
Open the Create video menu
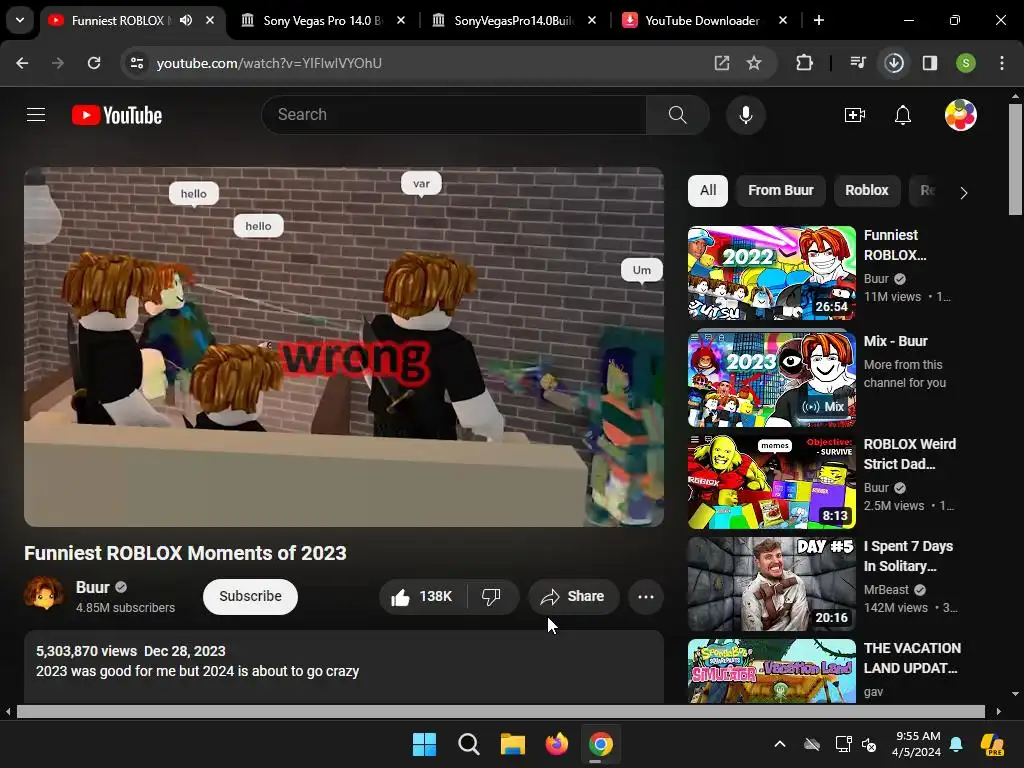tap(854, 115)
